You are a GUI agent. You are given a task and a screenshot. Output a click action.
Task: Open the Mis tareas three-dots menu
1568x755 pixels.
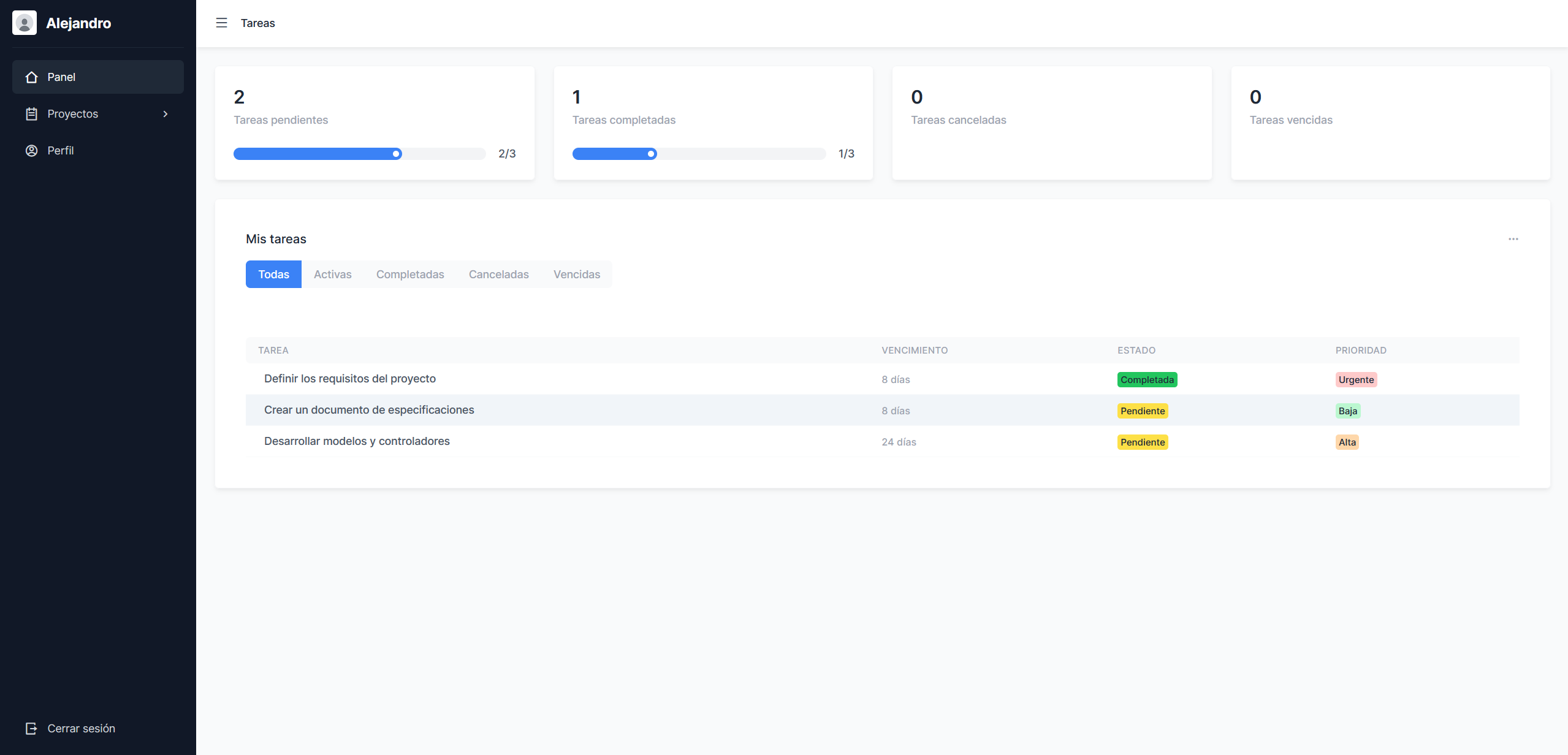point(1513,239)
